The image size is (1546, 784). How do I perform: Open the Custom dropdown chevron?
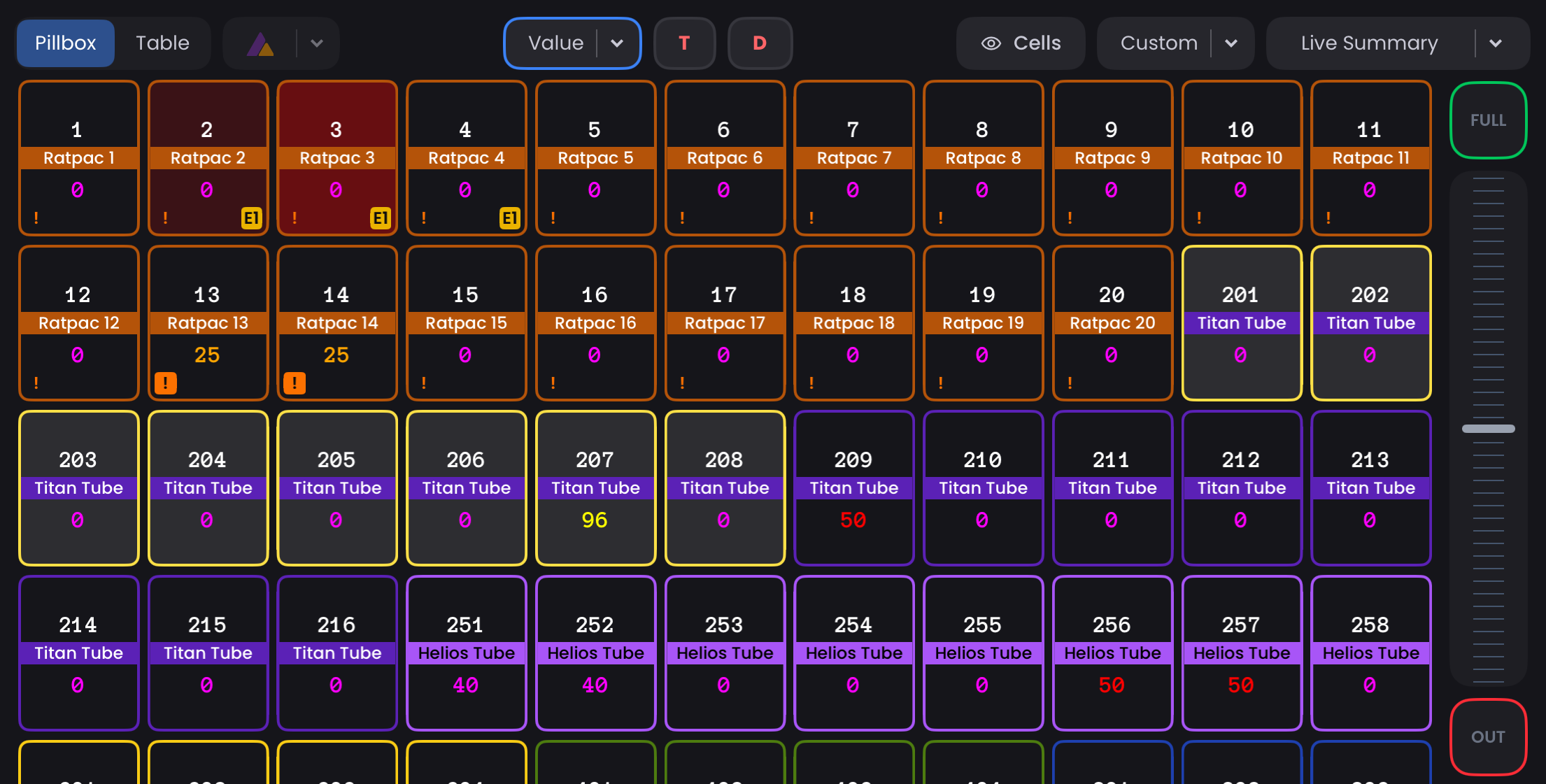pyautogui.click(x=1231, y=43)
